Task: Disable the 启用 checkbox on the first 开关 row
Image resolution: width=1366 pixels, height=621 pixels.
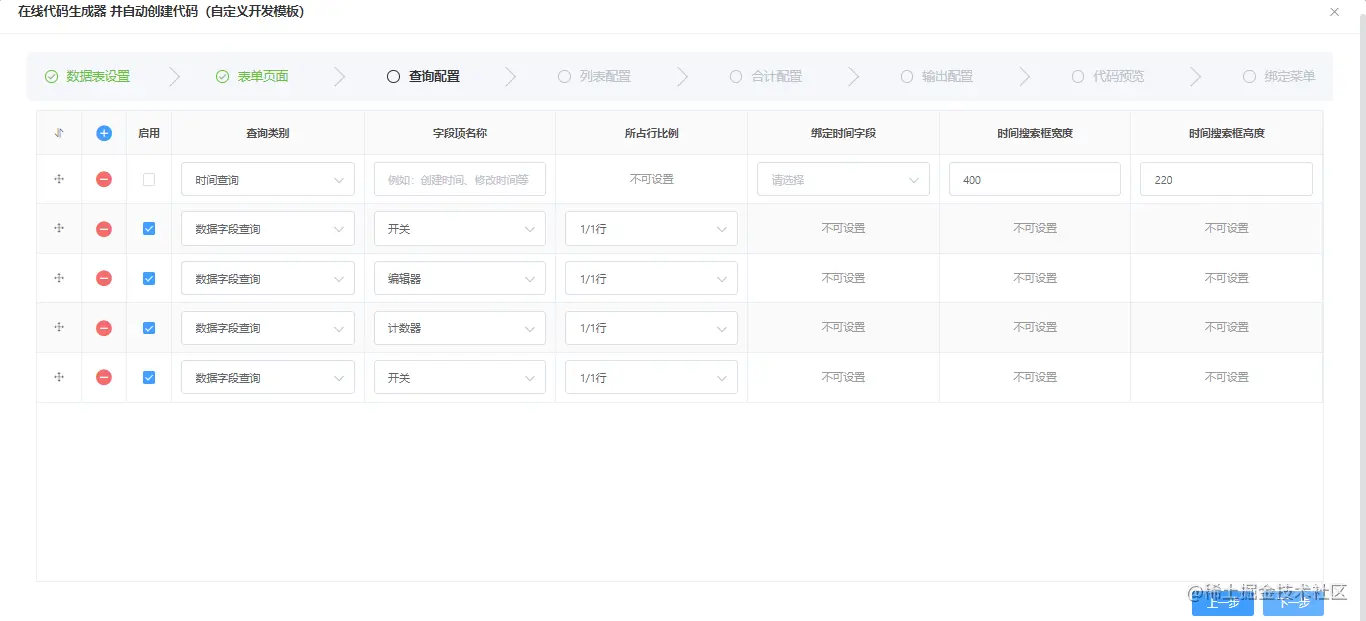Action: click(148, 228)
